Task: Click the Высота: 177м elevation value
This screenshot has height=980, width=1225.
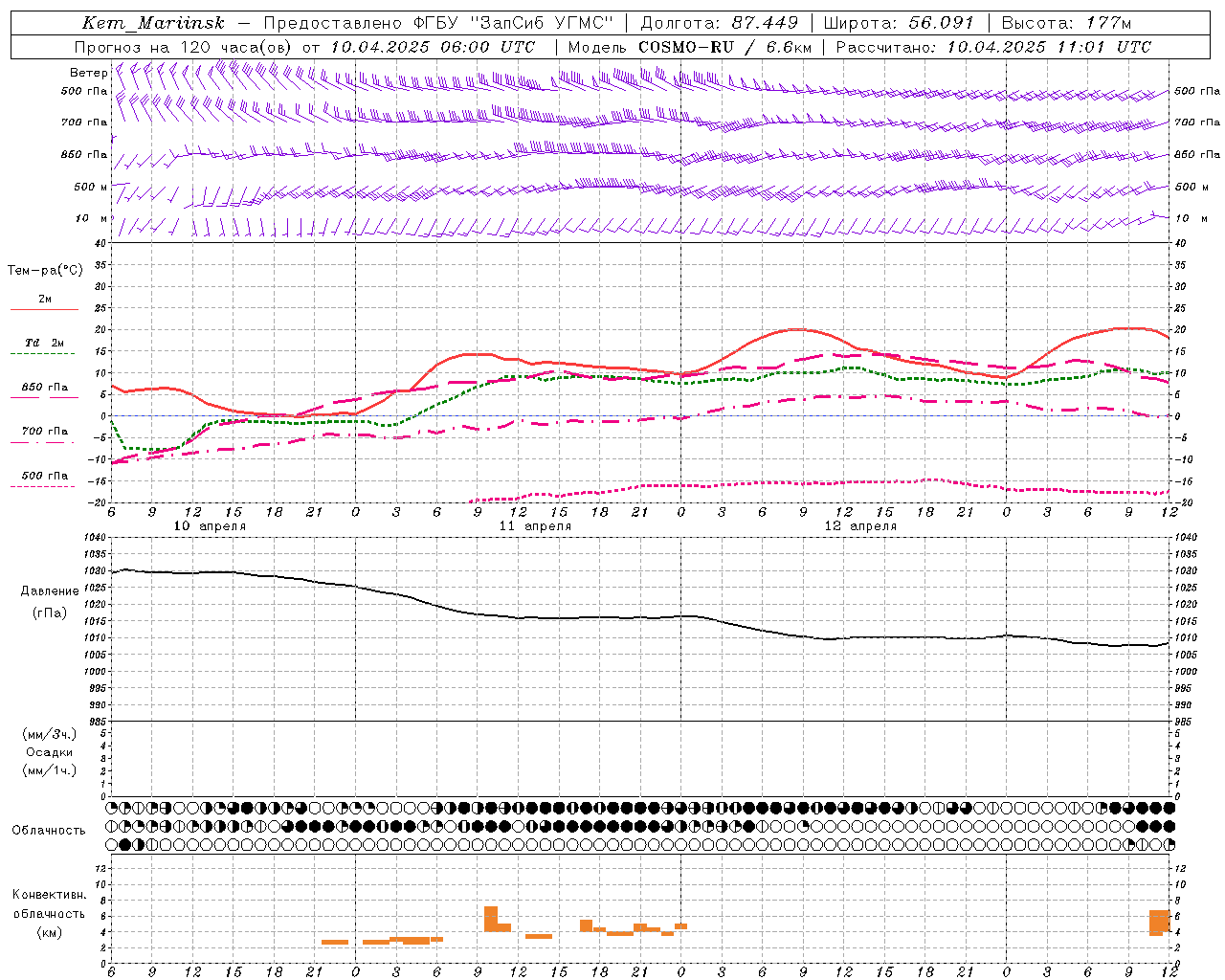Action: pyautogui.click(x=1066, y=23)
